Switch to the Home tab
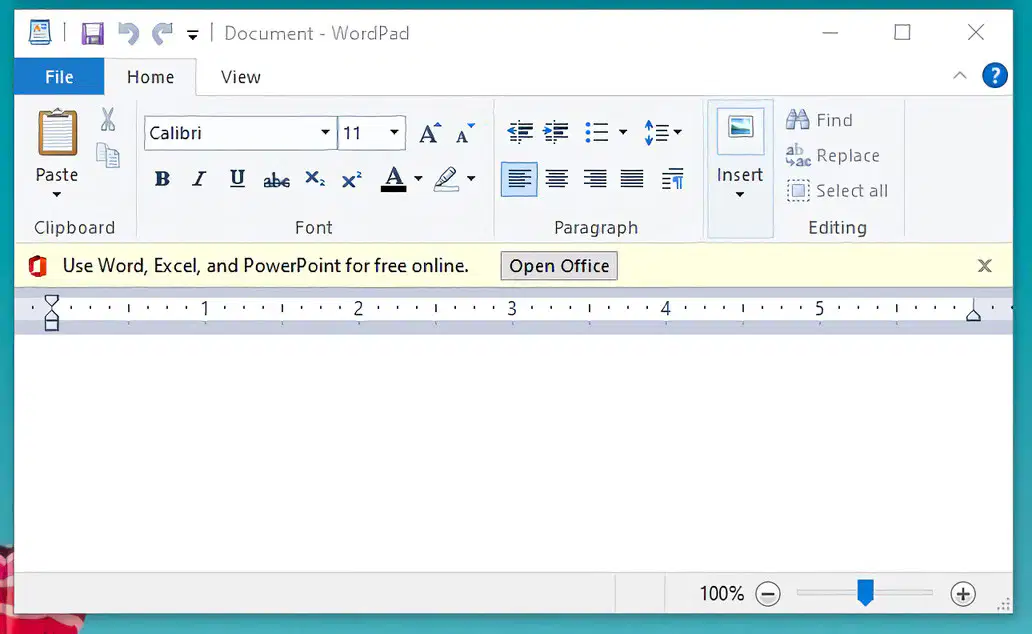The image size is (1032, 634). [150, 77]
